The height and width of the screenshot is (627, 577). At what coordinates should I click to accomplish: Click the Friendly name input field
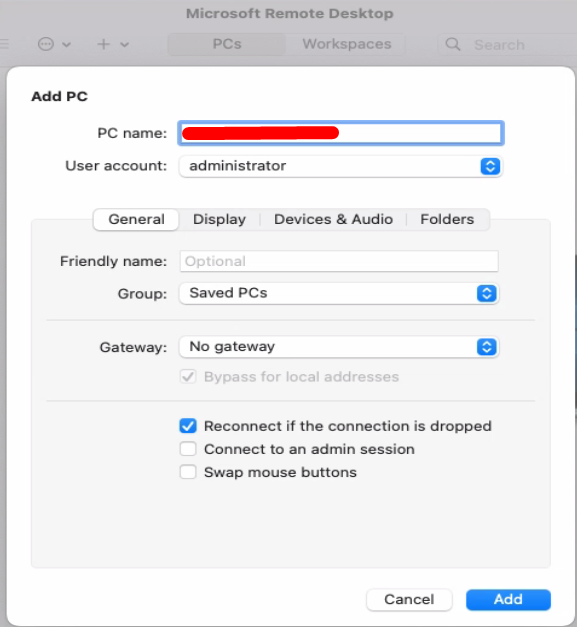point(339,261)
